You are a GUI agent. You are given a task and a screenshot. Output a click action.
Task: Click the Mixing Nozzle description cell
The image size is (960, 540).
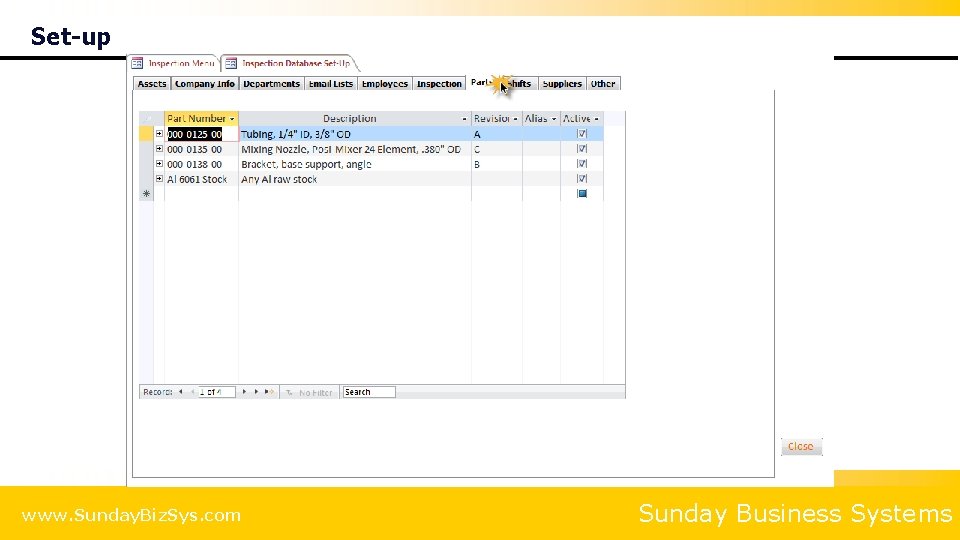355,149
